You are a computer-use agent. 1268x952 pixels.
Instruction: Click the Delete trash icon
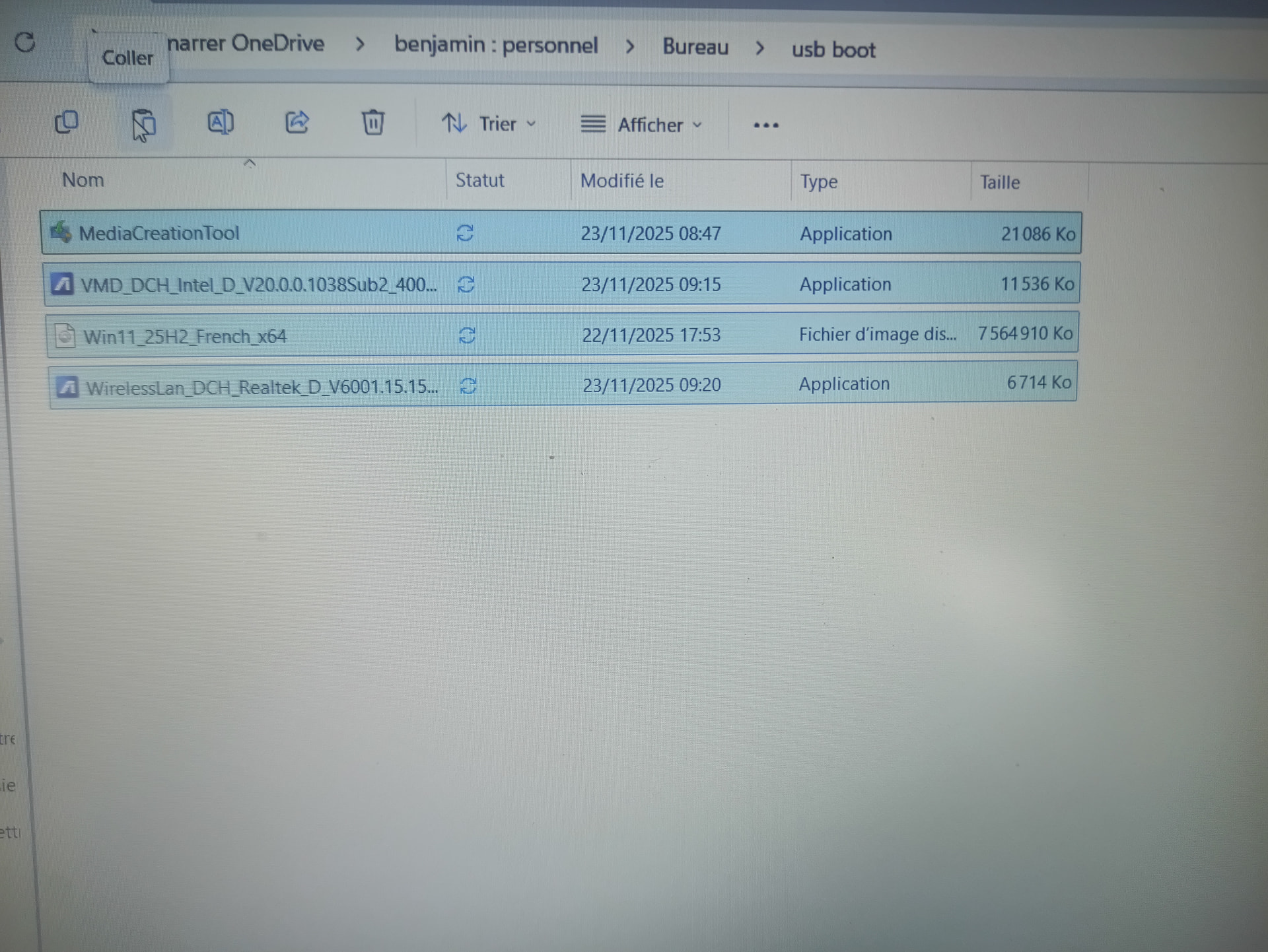(373, 123)
